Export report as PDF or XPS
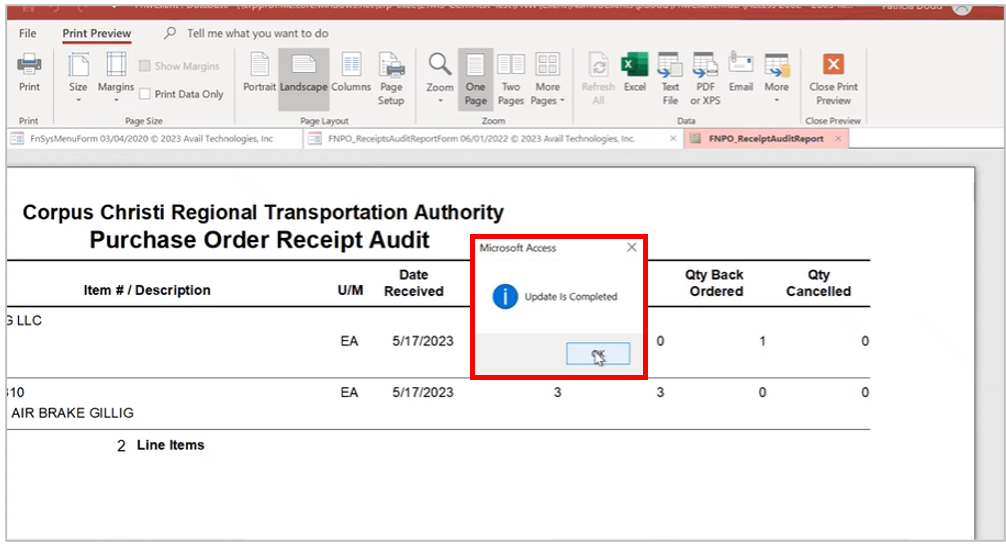 [x=704, y=79]
